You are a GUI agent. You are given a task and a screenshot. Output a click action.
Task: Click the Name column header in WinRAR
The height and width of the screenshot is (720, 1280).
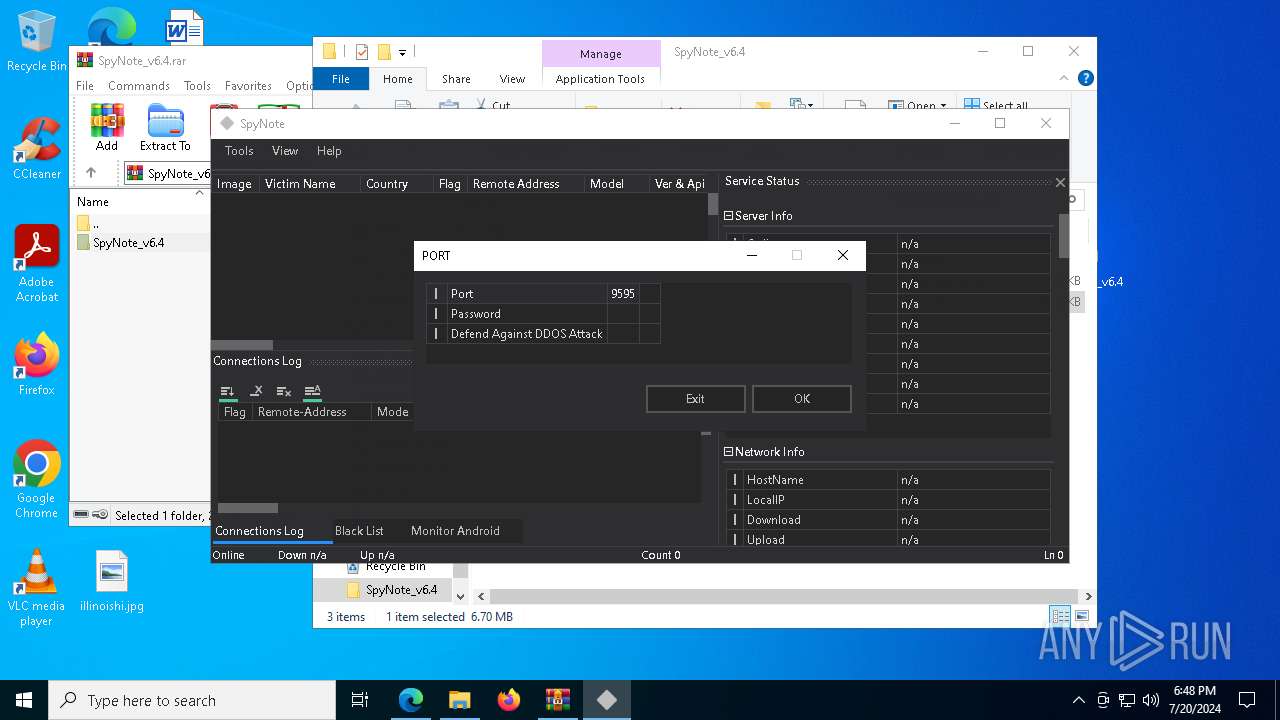coord(93,201)
